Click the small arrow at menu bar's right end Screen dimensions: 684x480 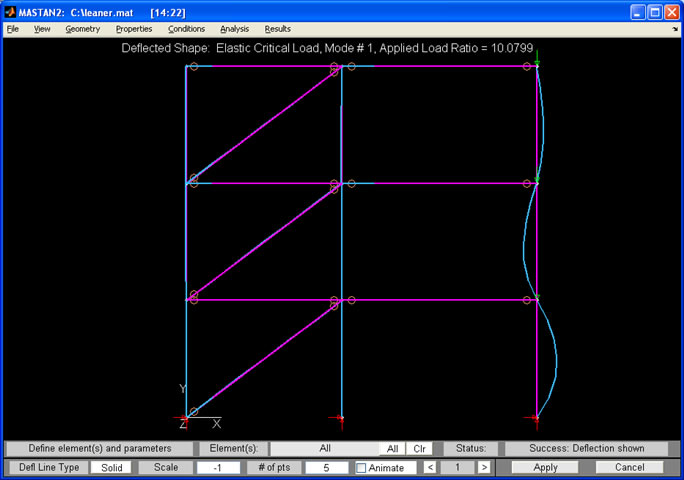point(676,29)
